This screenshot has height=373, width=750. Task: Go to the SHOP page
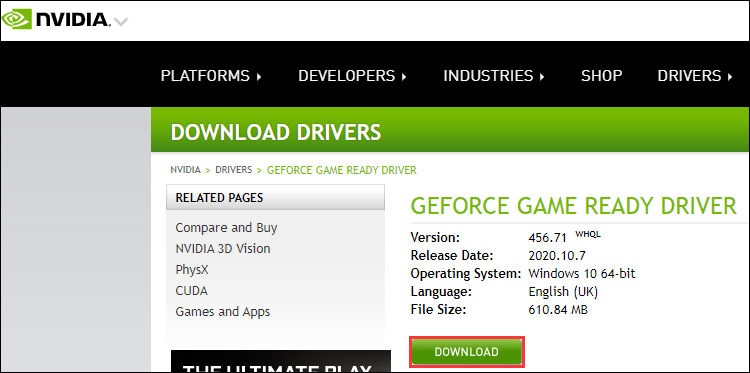[601, 76]
